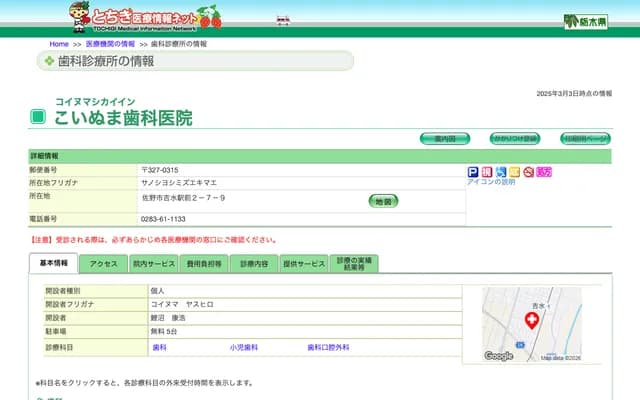Click the wheelchair accessibility icon
The width and height of the screenshot is (640, 400).
pos(500,172)
